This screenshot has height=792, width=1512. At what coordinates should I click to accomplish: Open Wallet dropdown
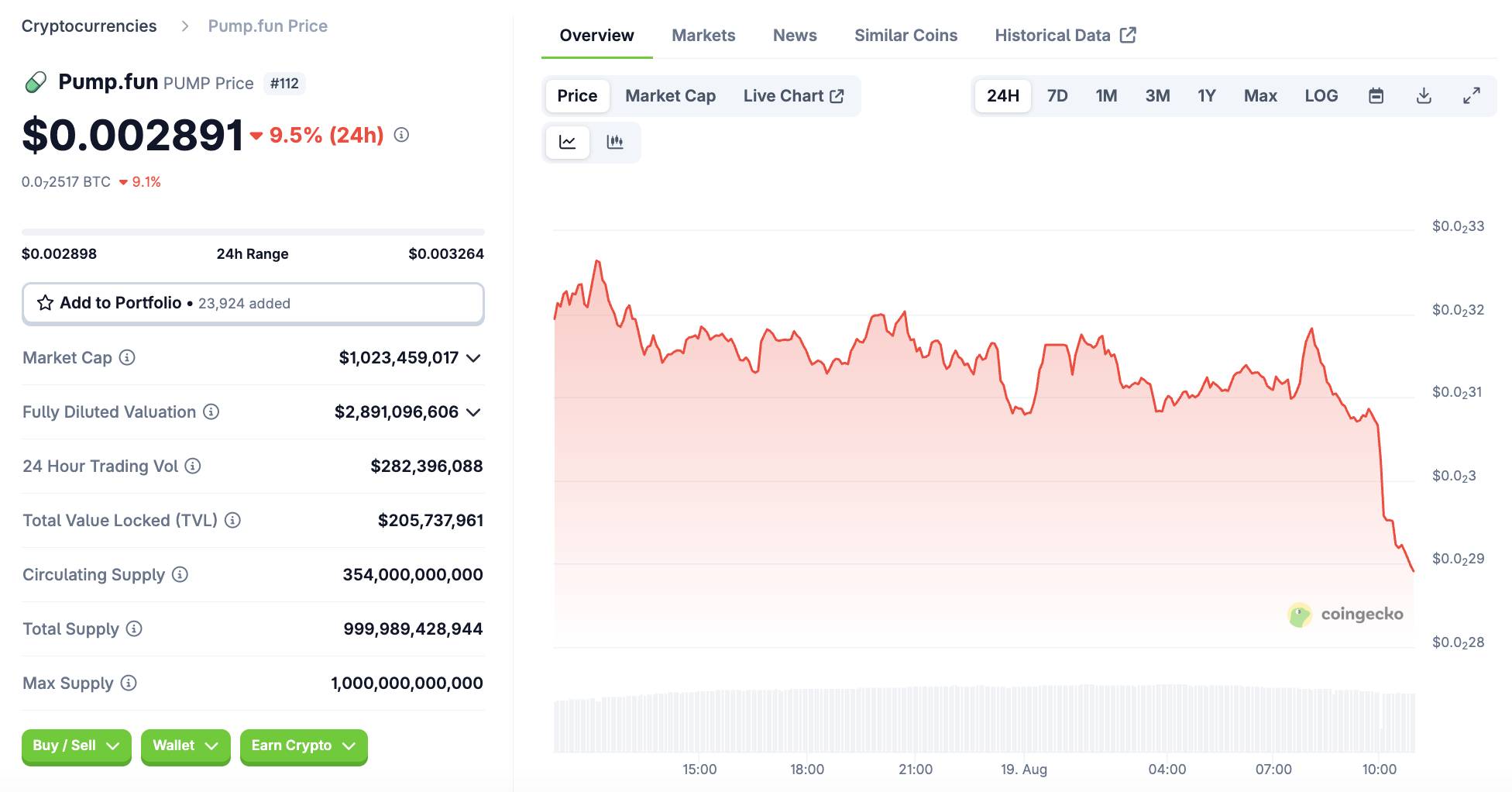pos(186,746)
